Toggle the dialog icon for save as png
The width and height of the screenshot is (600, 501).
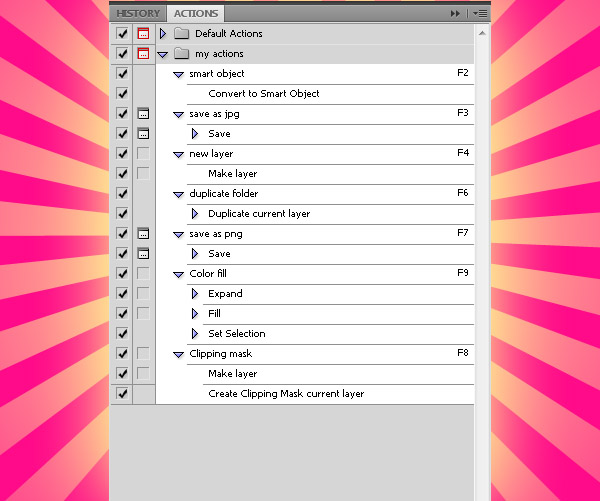click(143, 233)
